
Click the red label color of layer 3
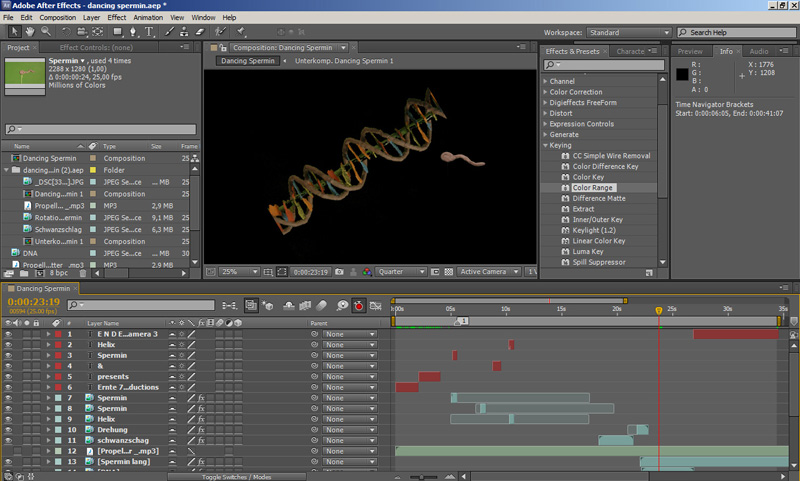pos(58,355)
